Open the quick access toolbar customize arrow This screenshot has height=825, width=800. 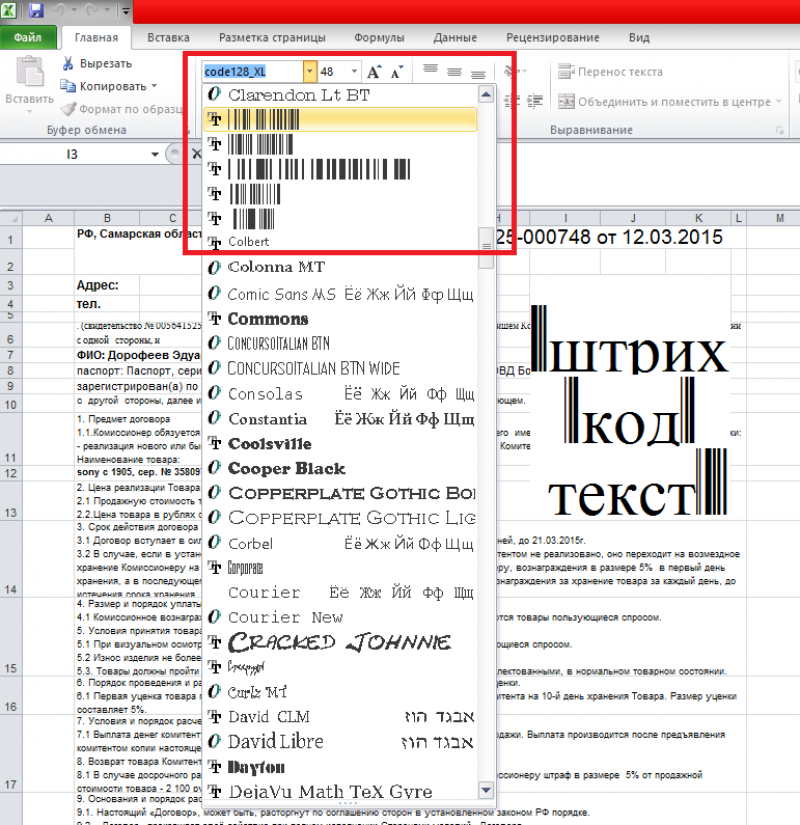click(x=126, y=11)
